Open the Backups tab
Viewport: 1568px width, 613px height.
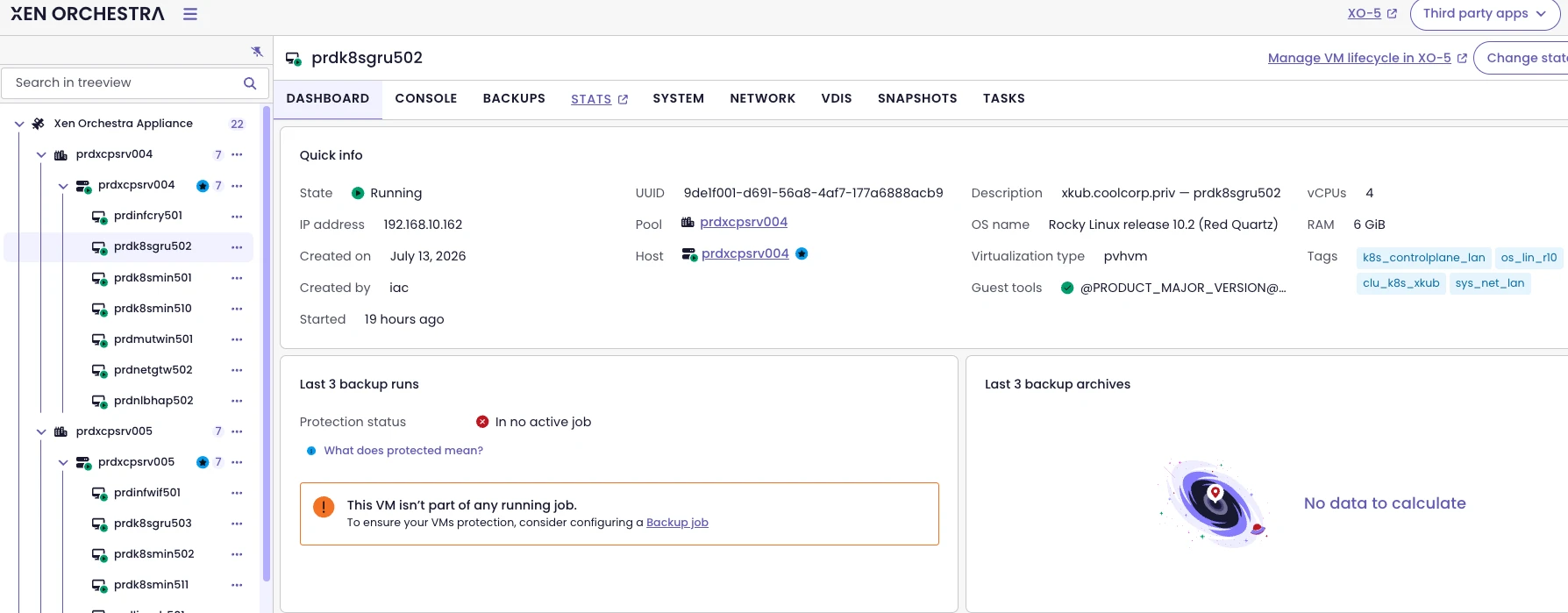(x=514, y=99)
